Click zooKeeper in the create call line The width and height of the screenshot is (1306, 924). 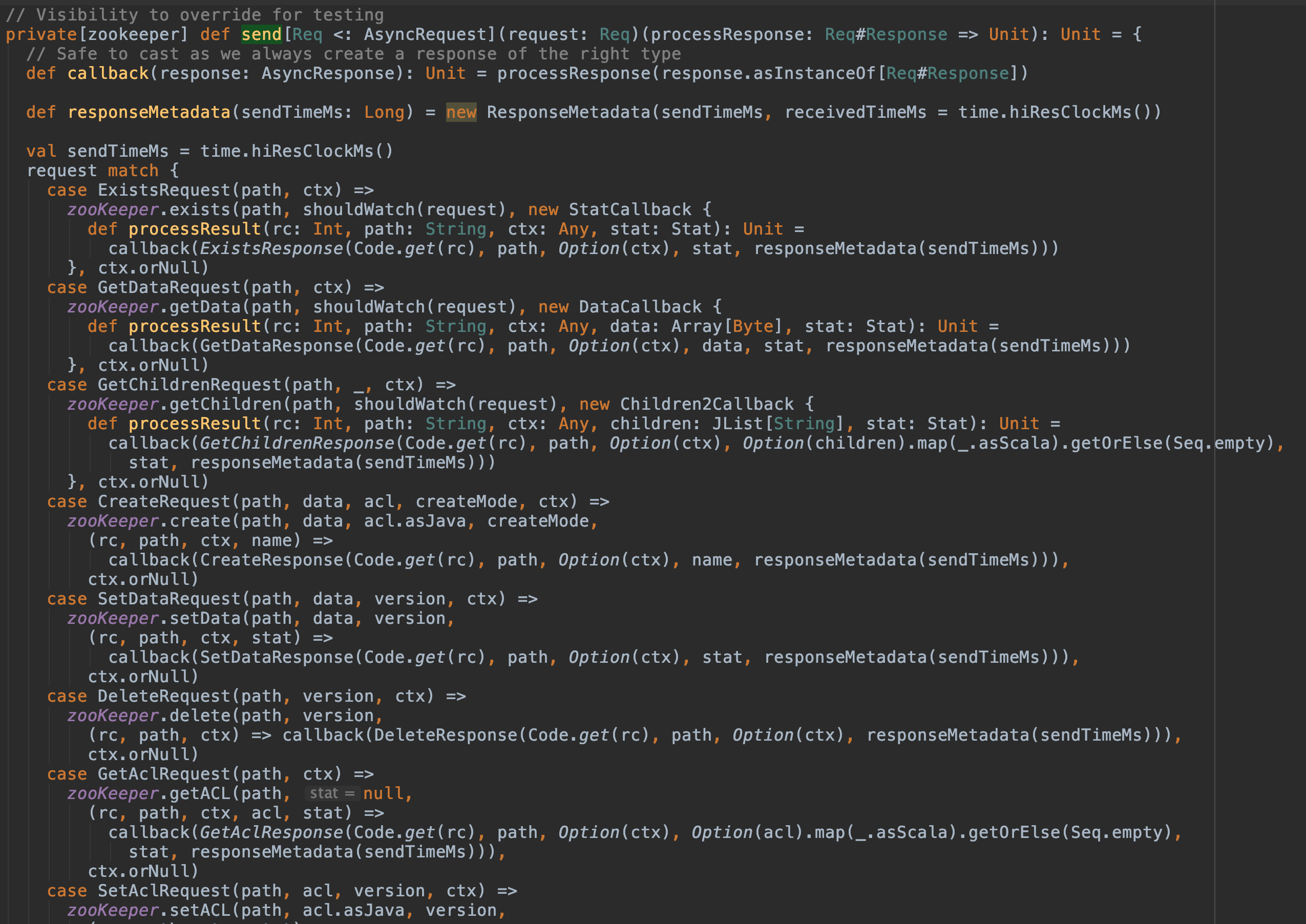coord(113,521)
